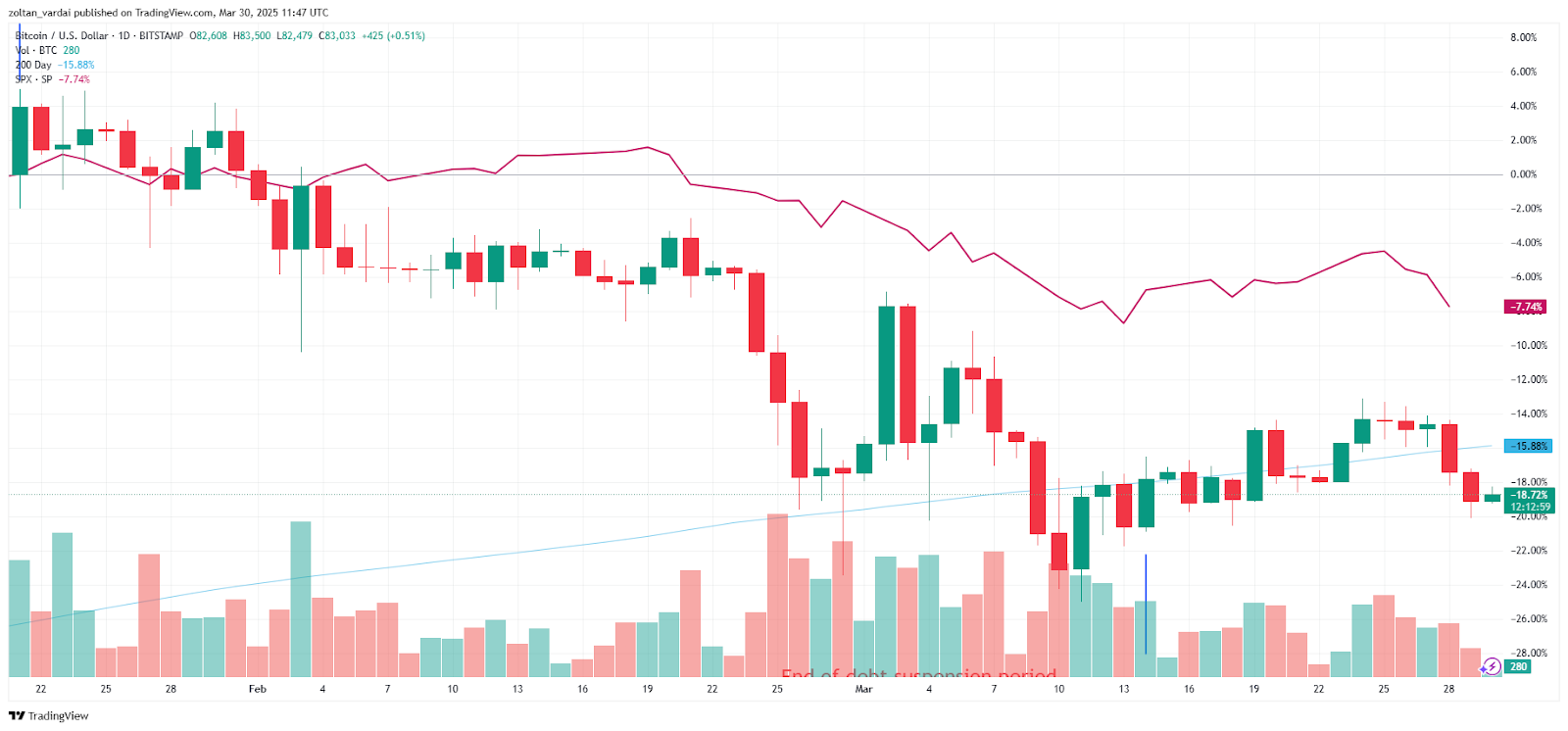Click the TradingView logo icon
The width and height of the screenshot is (1568, 731).
[17, 716]
